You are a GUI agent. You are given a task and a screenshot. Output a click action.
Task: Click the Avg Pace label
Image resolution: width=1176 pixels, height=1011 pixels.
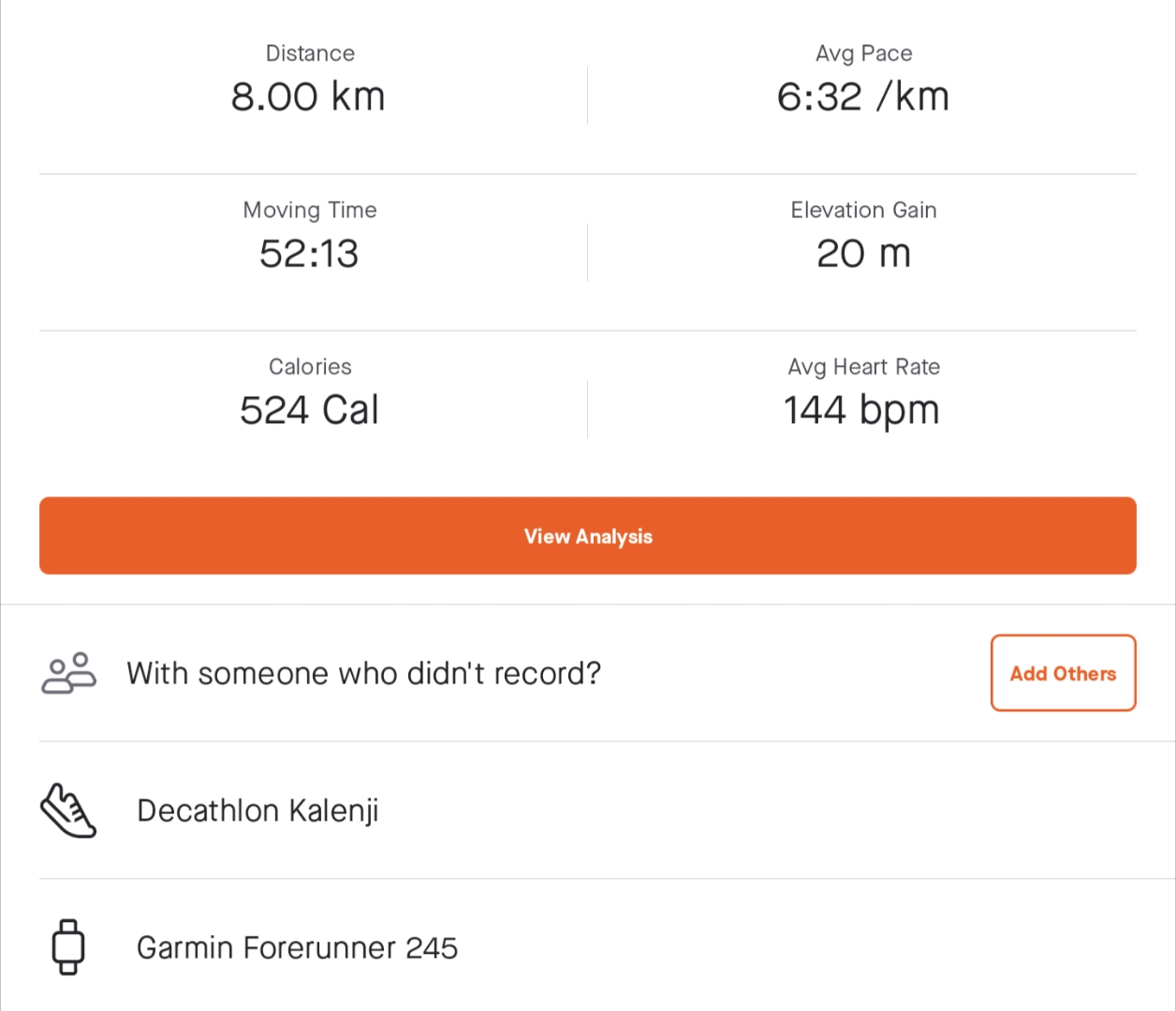pyautogui.click(x=863, y=53)
